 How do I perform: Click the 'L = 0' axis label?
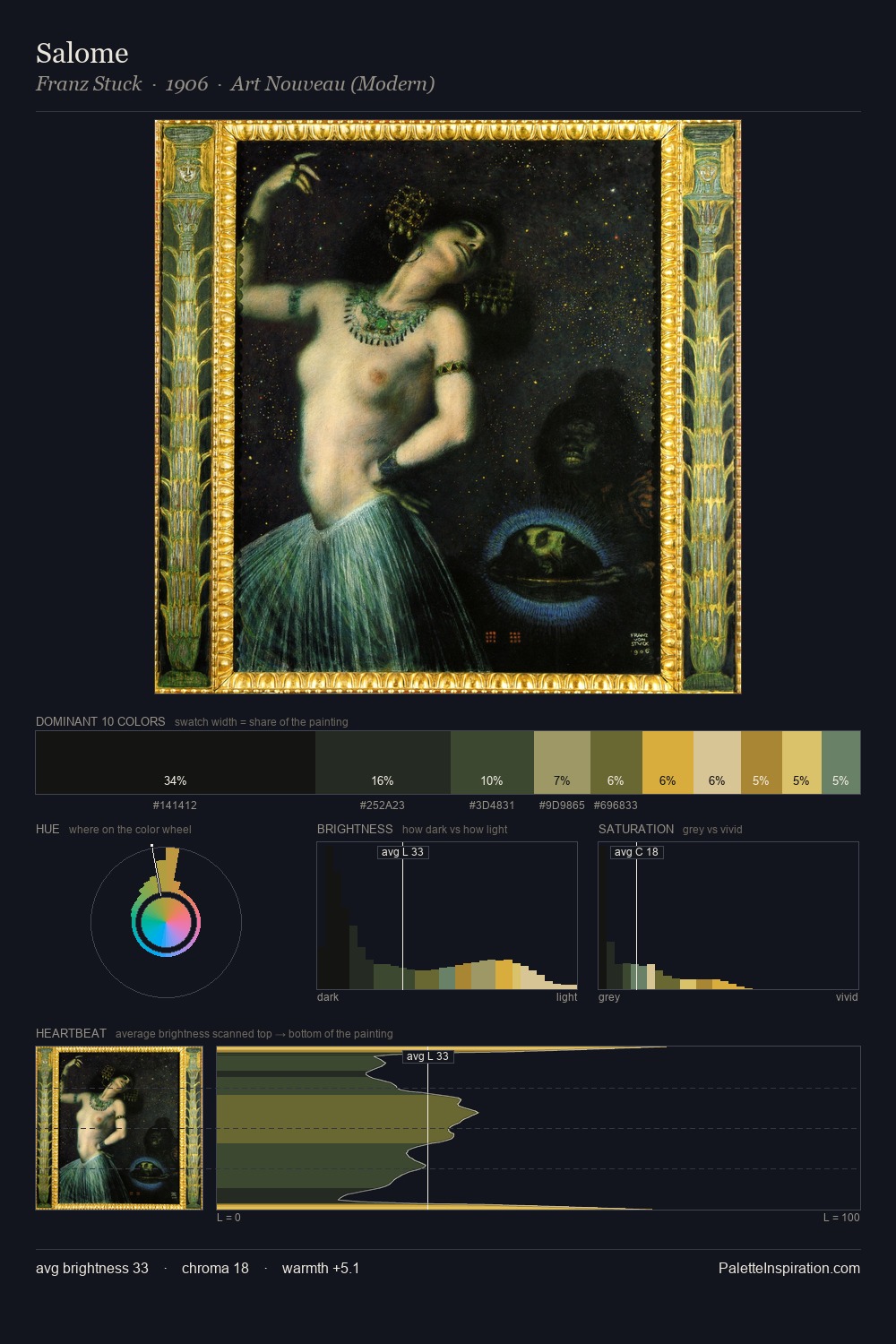point(228,1218)
